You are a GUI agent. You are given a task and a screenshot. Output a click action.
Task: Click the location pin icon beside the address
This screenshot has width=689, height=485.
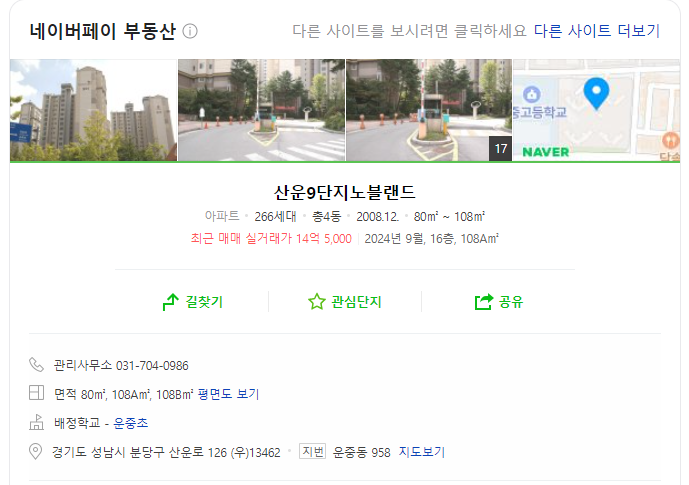tap(36, 452)
